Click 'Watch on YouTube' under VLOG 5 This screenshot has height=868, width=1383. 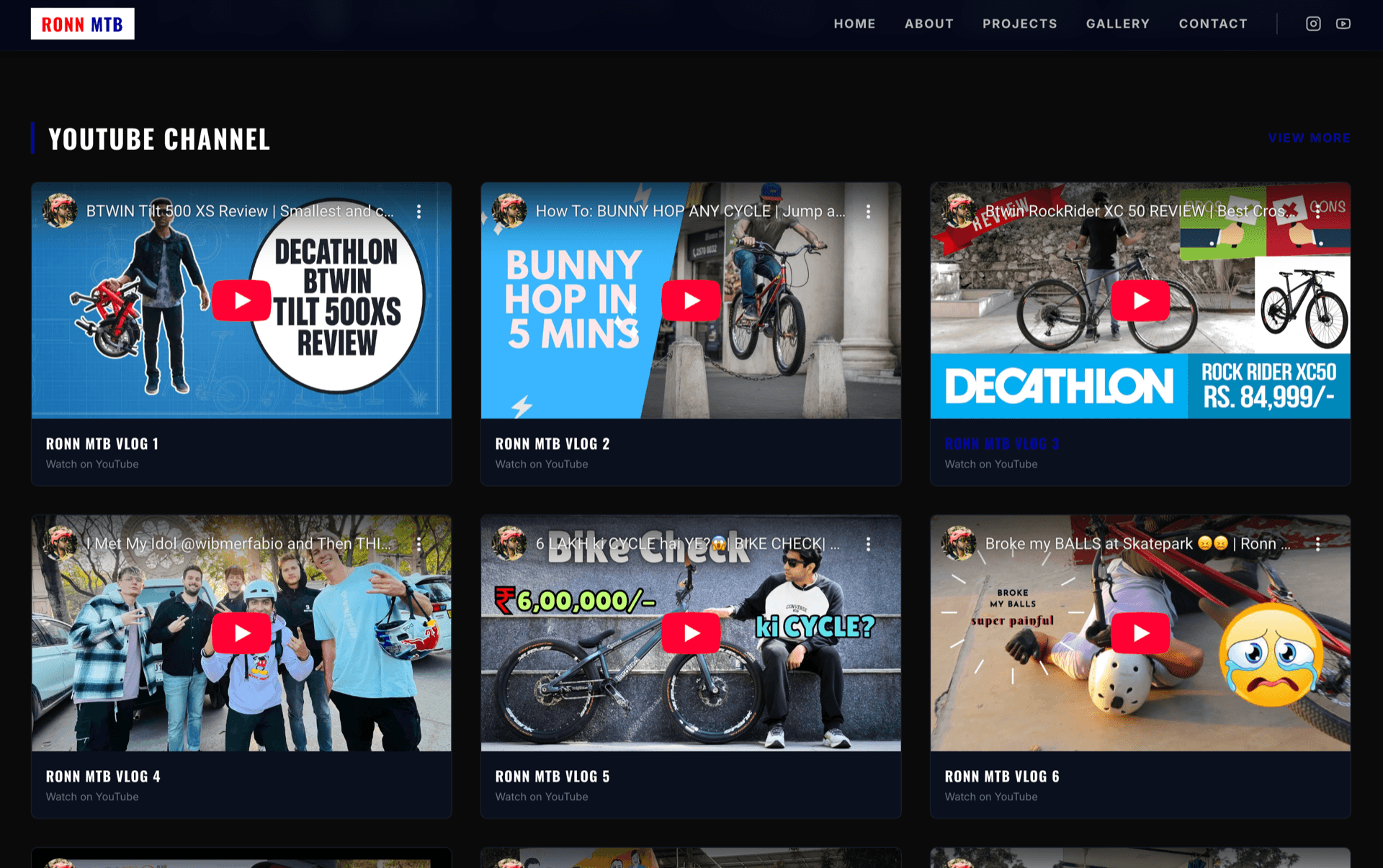pyautogui.click(x=542, y=797)
